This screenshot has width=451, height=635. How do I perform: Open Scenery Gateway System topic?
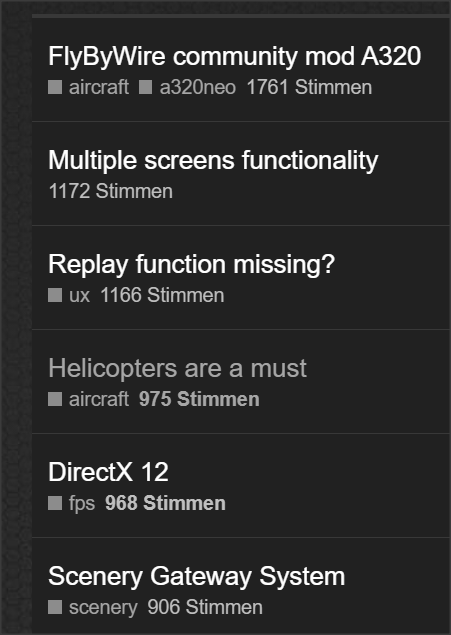pos(196,576)
